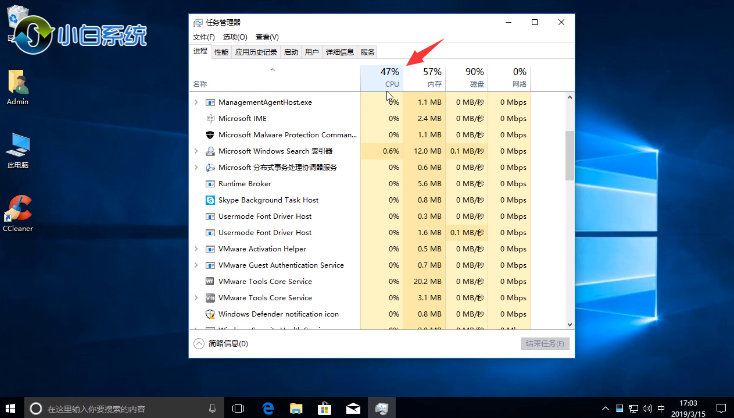This screenshot has height=418, width=734.
Task: Click the VMware Guest Authentication Service icon
Action: click(x=210, y=265)
